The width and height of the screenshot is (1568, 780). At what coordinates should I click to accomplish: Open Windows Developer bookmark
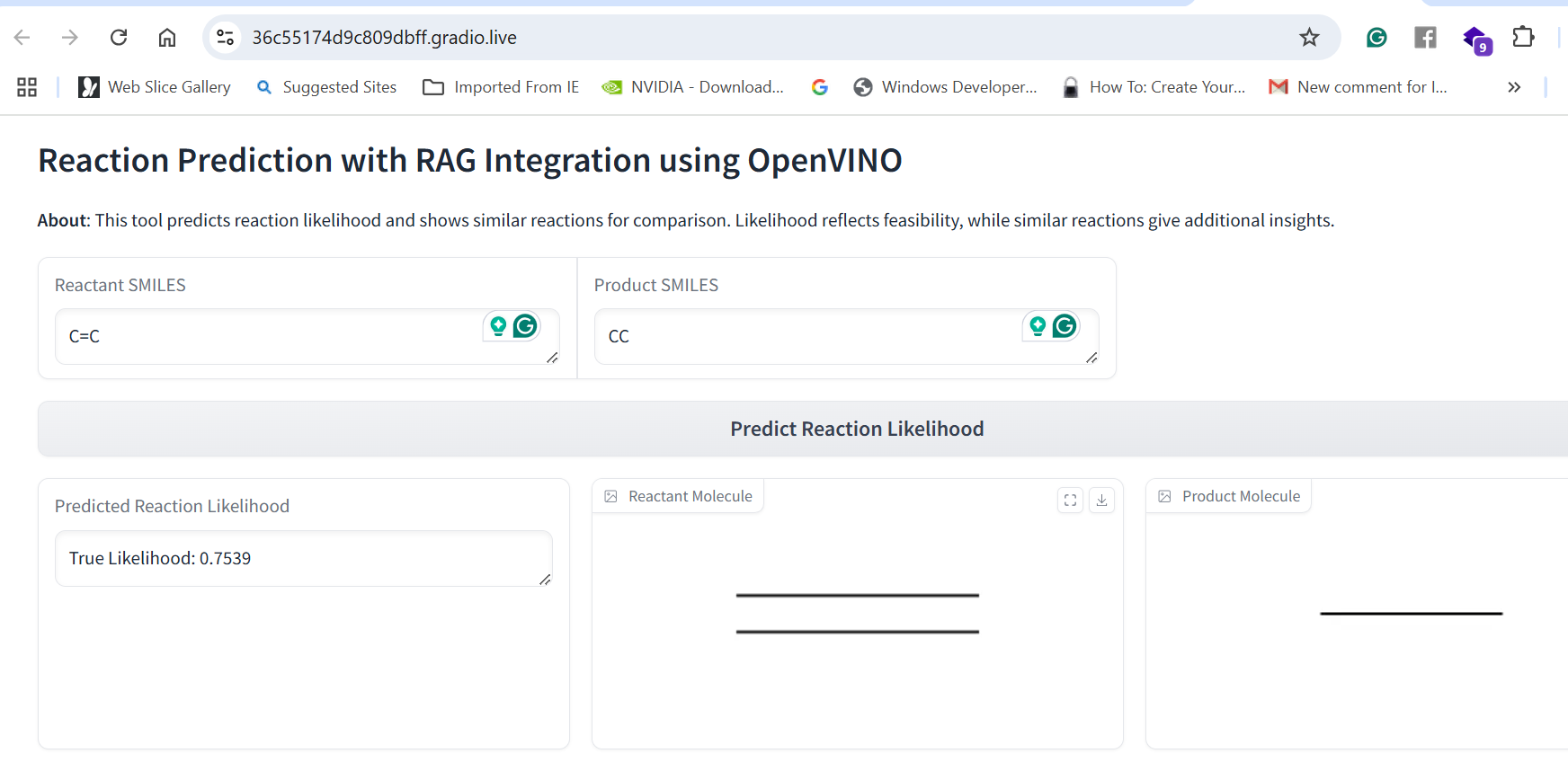[x=945, y=87]
